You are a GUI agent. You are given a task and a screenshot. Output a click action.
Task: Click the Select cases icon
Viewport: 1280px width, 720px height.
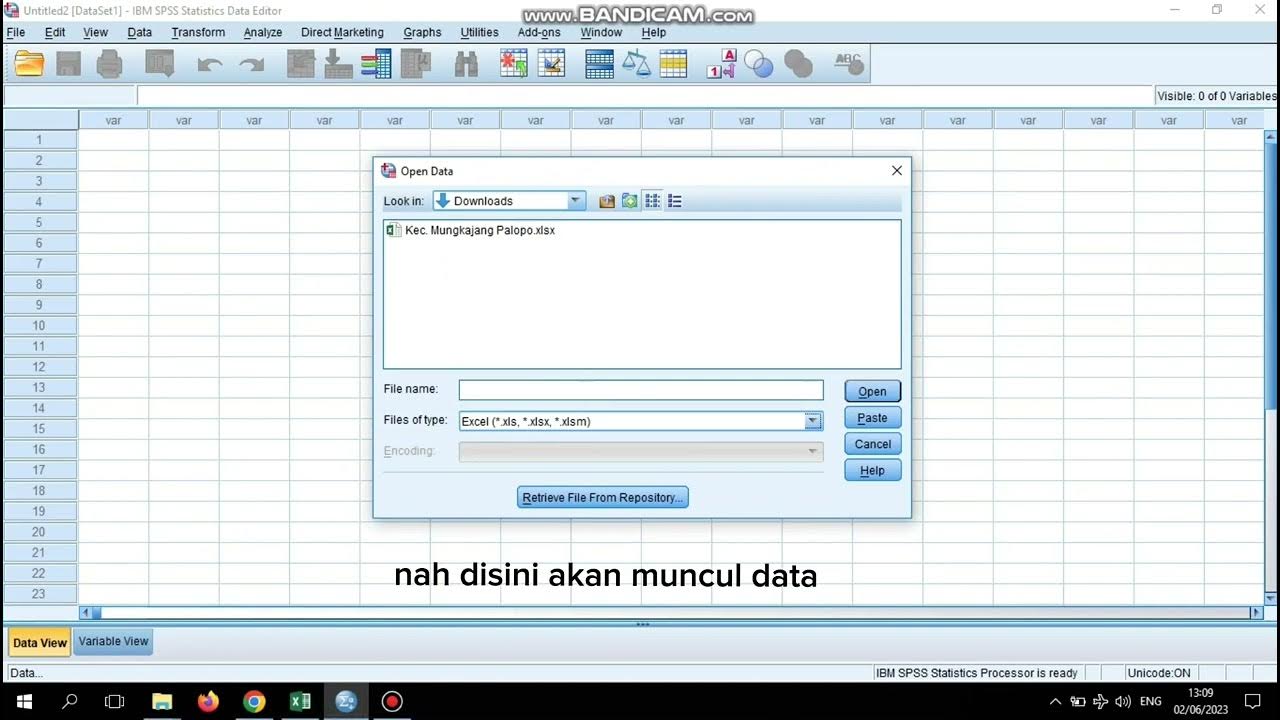(673, 64)
